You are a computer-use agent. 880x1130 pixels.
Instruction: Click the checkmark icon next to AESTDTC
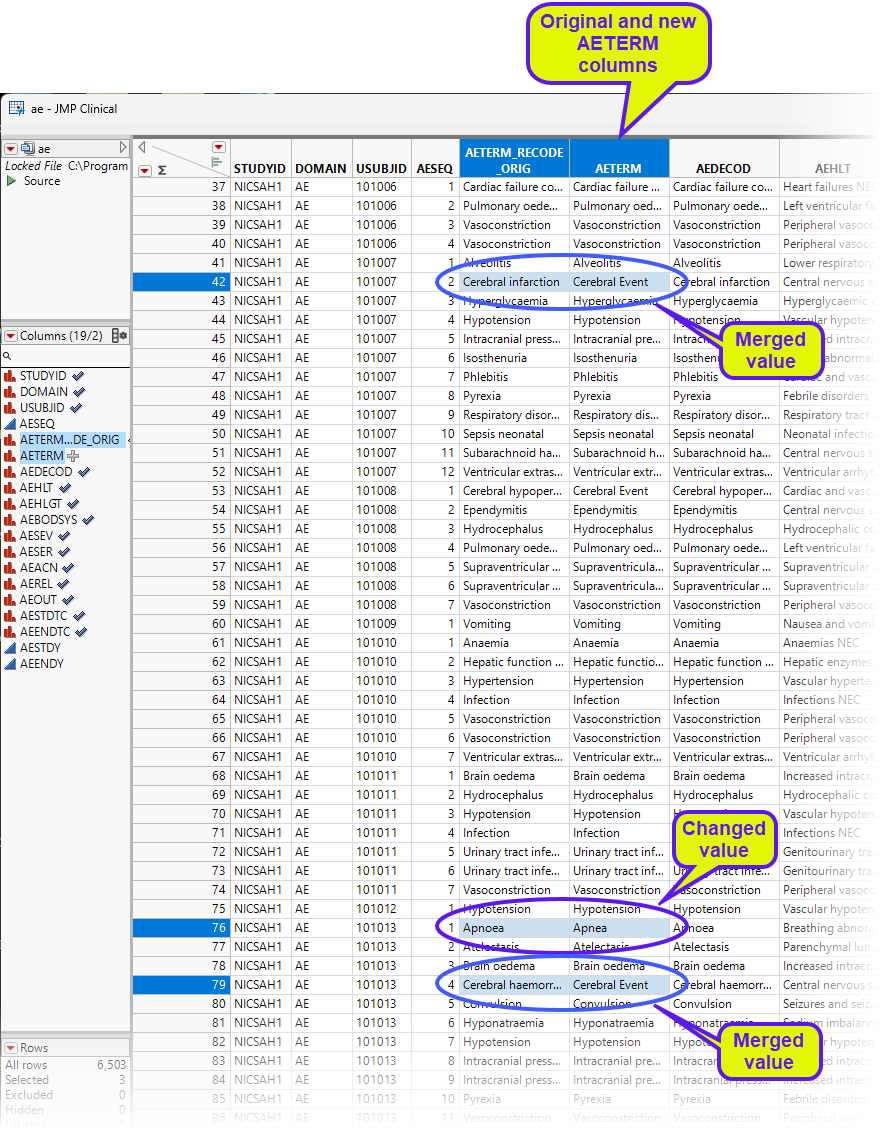click(x=81, y=616)
